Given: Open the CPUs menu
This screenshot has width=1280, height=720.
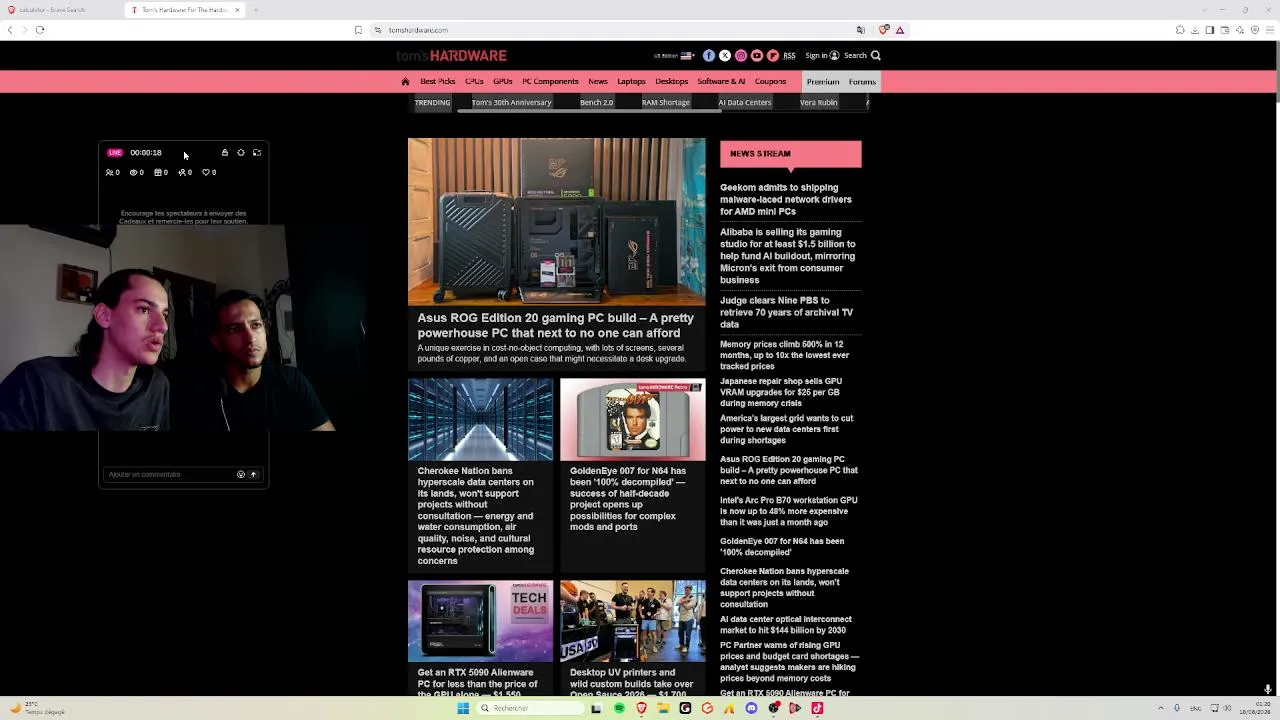Looking at the screenshot, I should coord(474,82).
